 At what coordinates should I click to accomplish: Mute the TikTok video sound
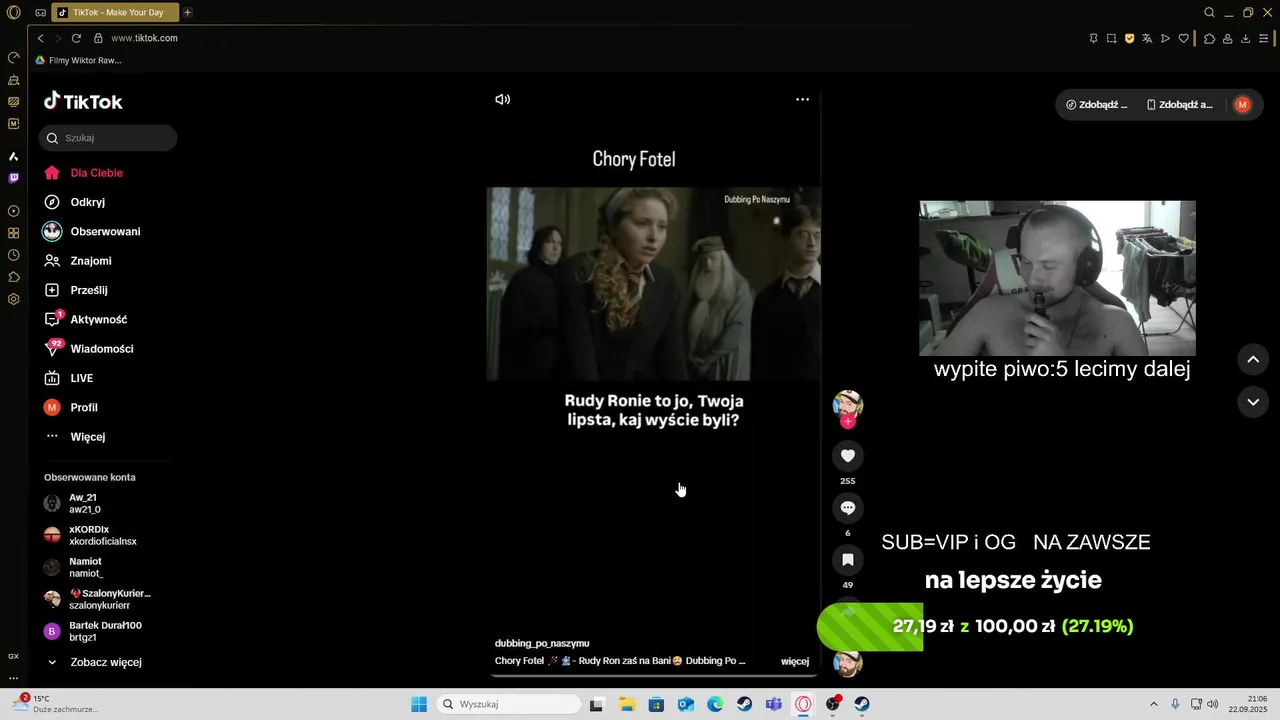pyautogui.click(x=502, y=99)
